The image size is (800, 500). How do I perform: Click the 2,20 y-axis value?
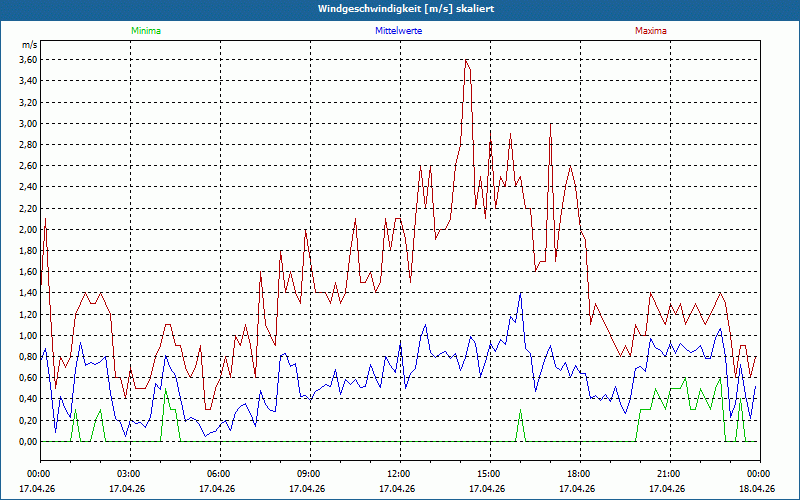pos(28,208)
